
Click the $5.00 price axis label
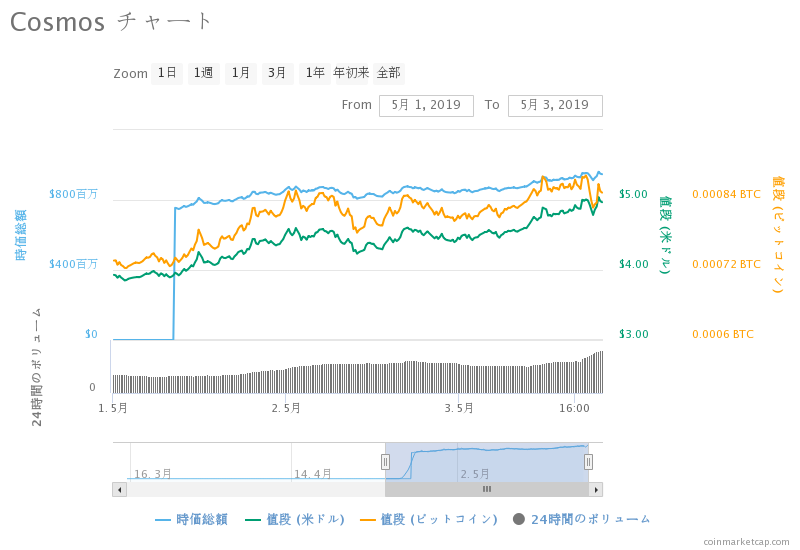click(633, 194)
